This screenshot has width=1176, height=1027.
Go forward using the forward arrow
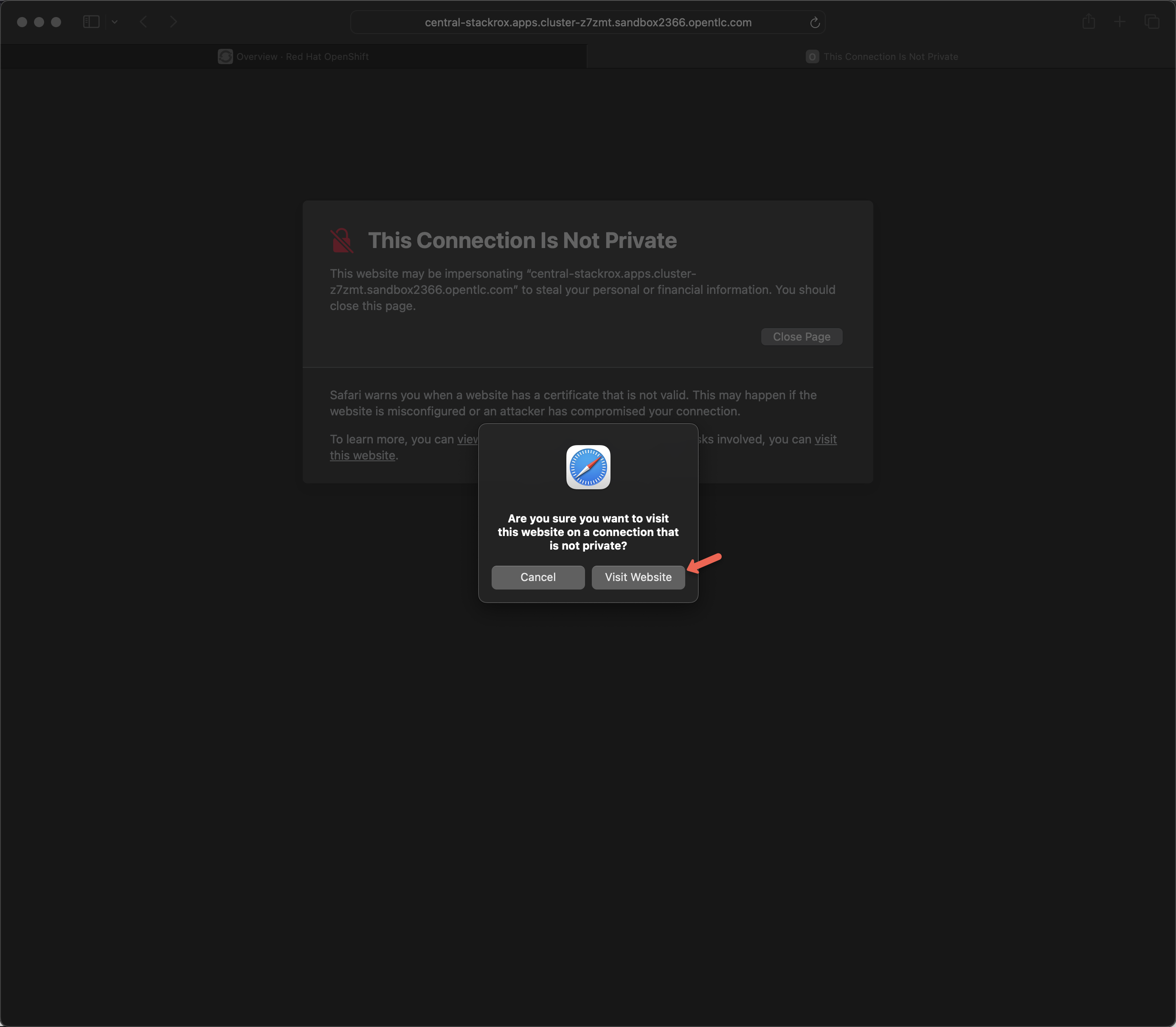click(x=173, y=22)
